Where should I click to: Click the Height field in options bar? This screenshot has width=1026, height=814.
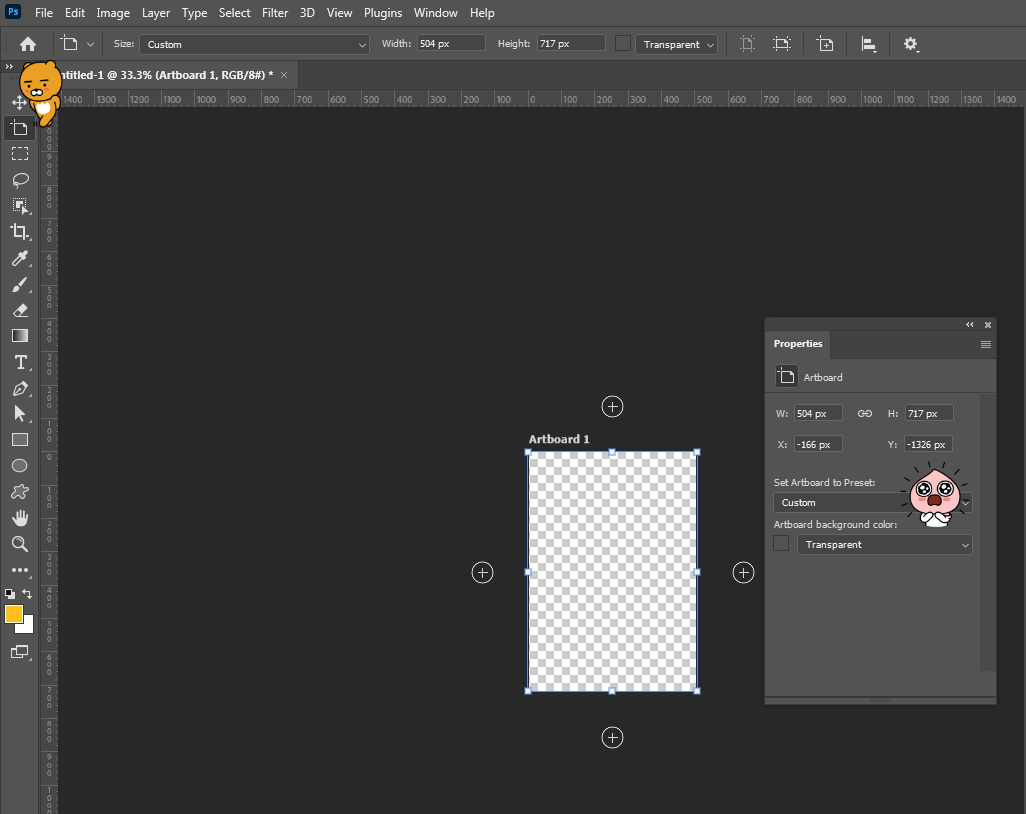(x=571, y=43)
